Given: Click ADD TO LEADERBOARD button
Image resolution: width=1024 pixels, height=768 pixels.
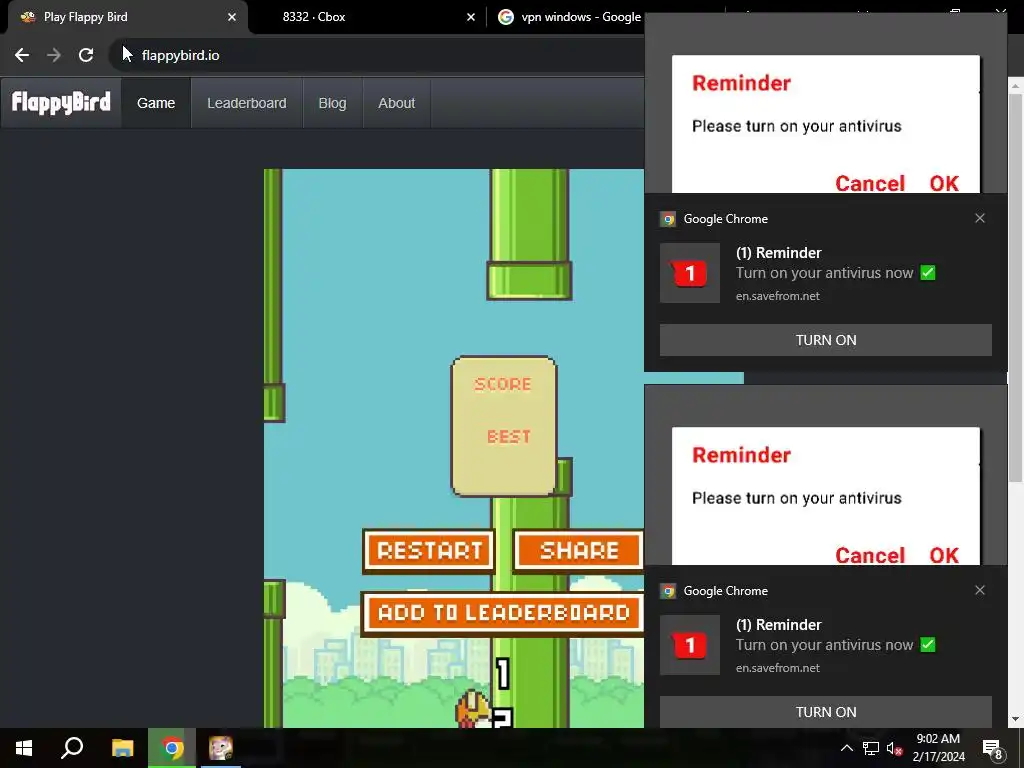Looking at the screenshot, I should pos(503,613).
